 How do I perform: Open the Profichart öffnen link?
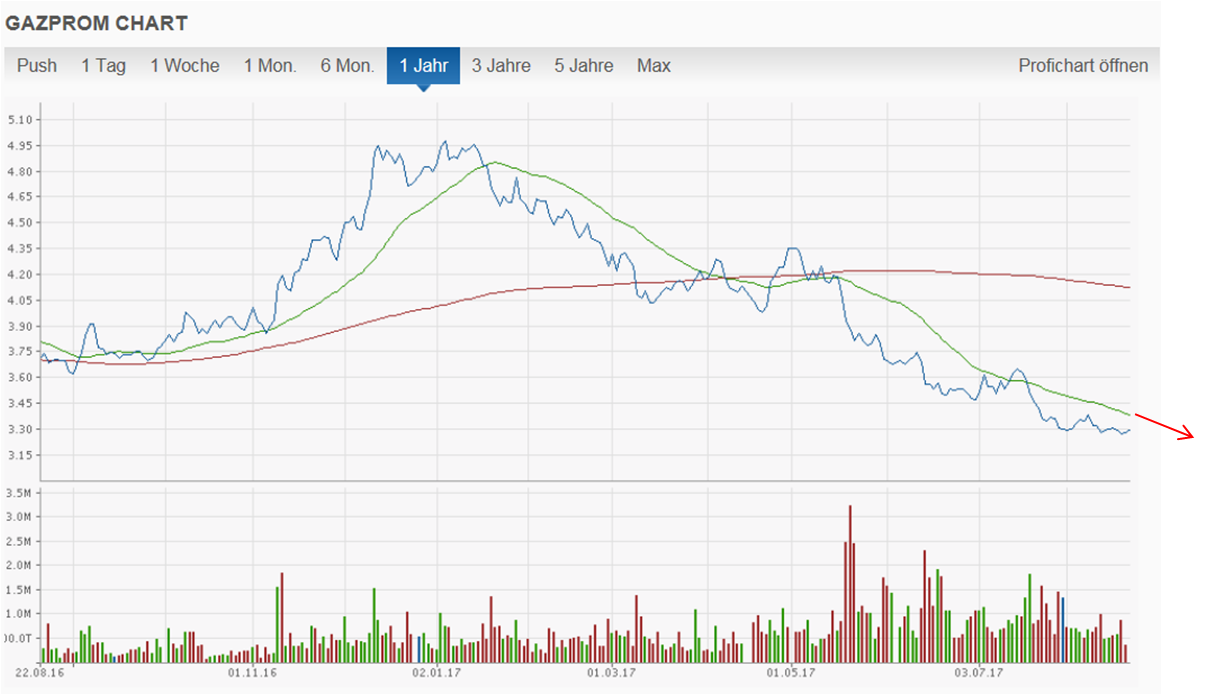tap(1083, 66)
